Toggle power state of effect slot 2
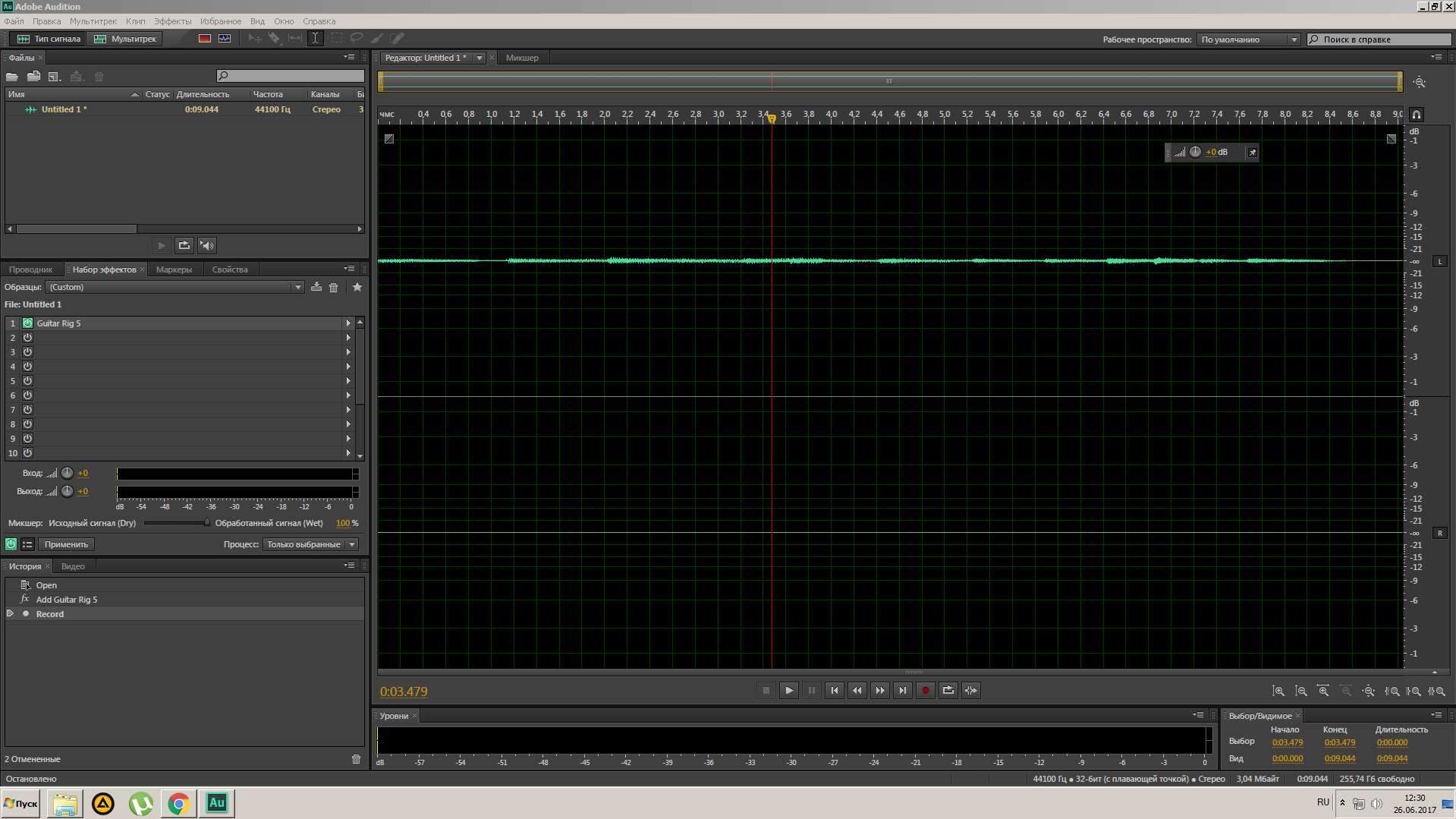Image resolution: width=1456 pixels, height=819 pixels. click(27, 338)
